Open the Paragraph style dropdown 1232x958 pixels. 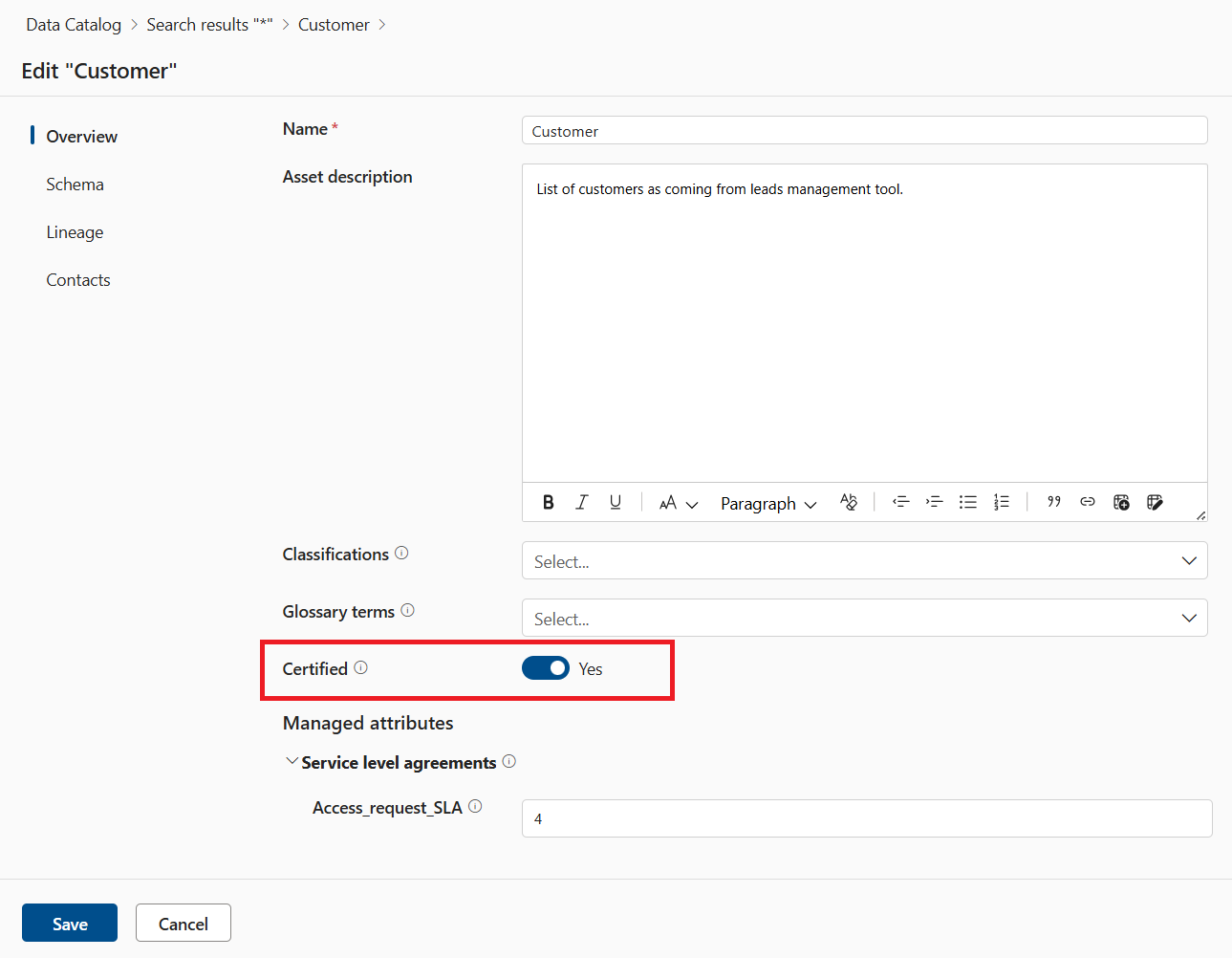pos(768,503)
